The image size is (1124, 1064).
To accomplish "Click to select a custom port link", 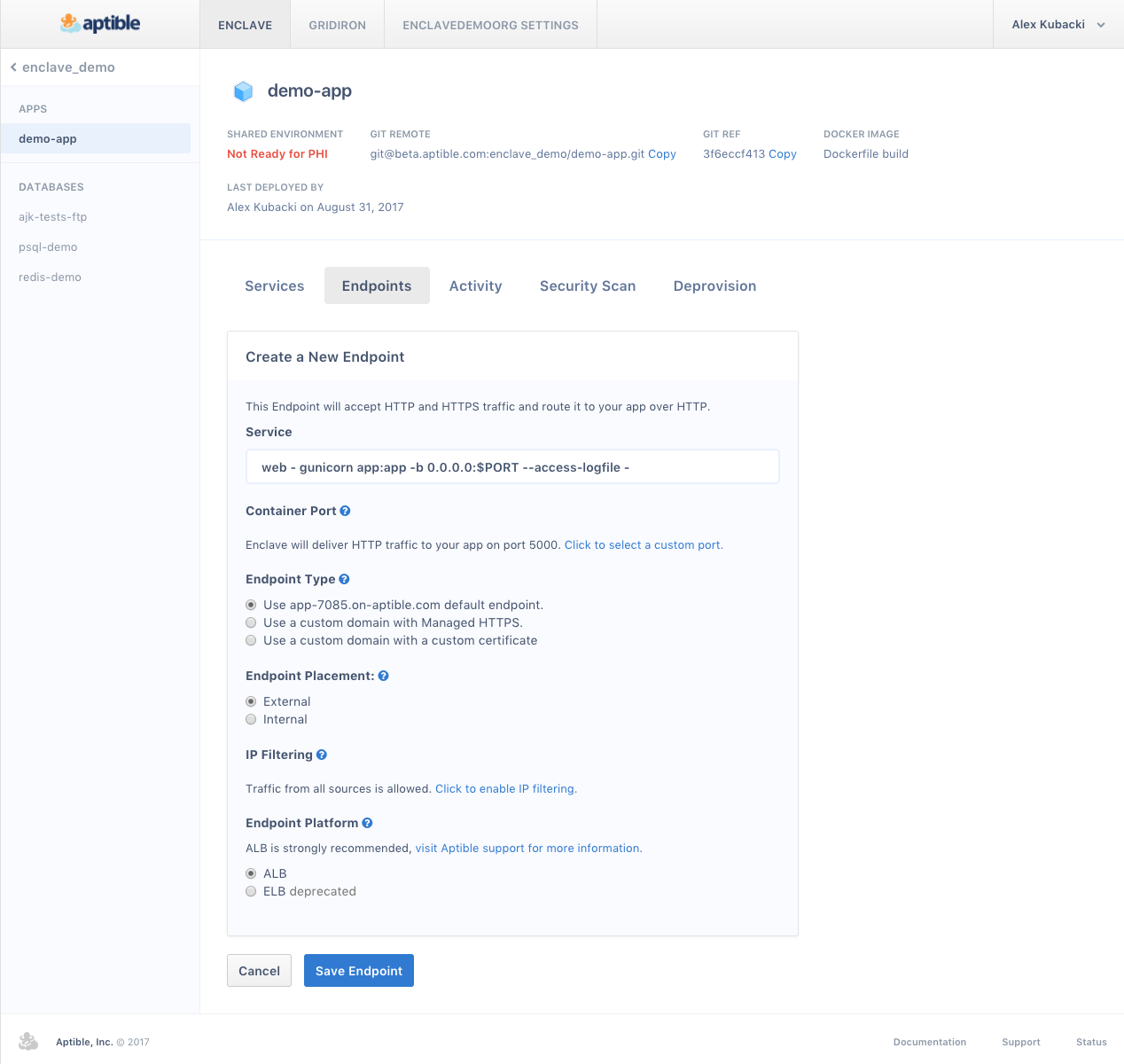I will click(x=644, y=545).
